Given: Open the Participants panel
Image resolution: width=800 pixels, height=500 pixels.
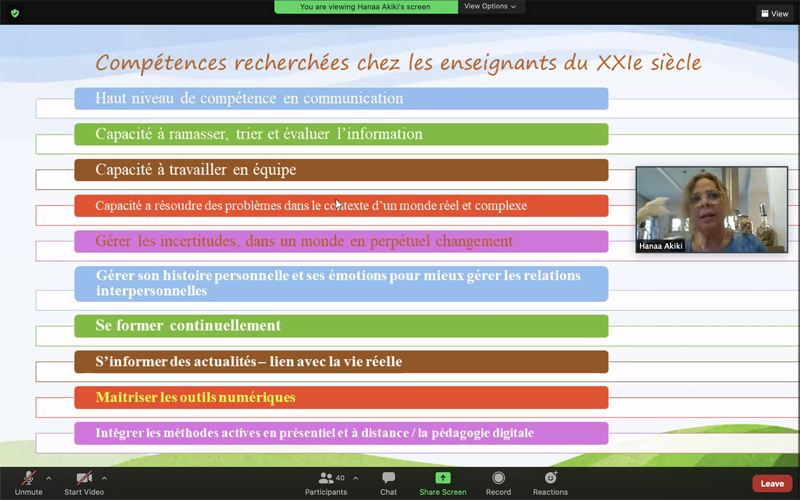Looking at the screenshot, I should point(326,483).
